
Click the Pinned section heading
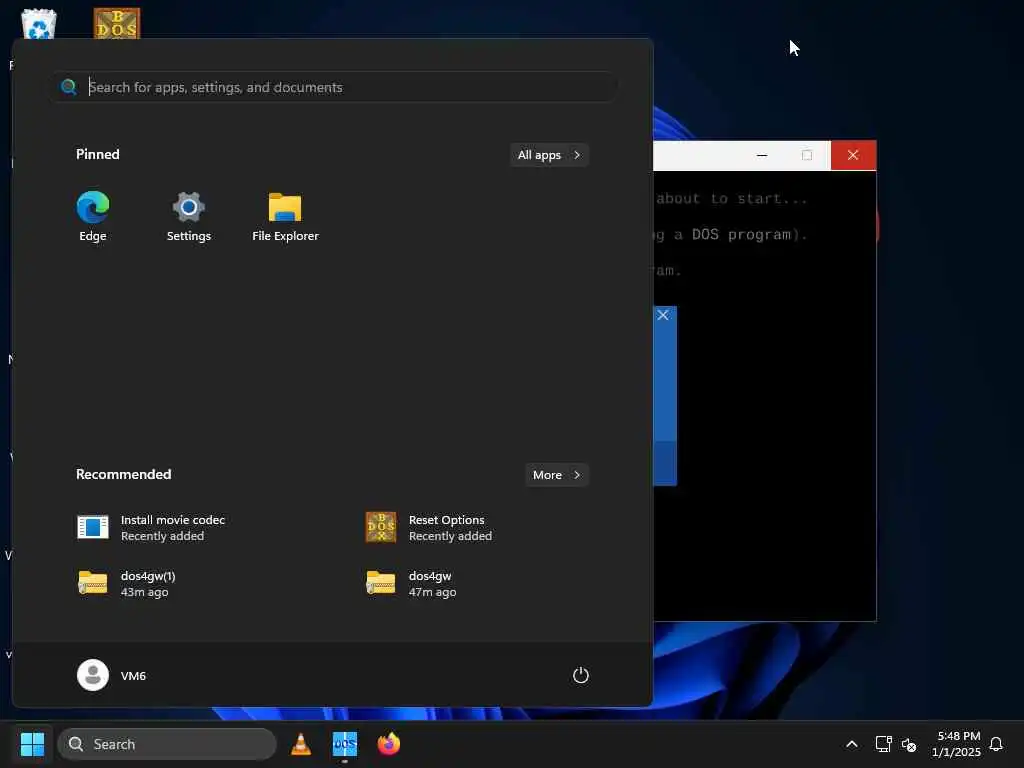point(98,154)
